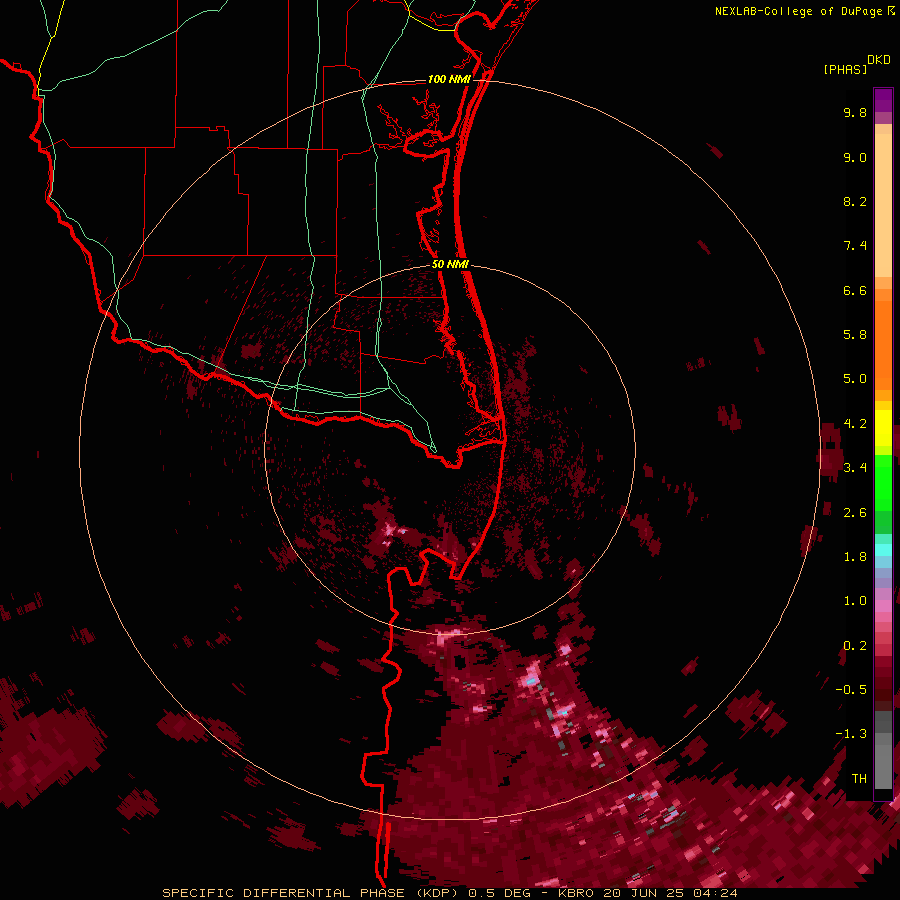
Task: Click the 1.0 value on the color scale
Action: click(x=855, y=601)
